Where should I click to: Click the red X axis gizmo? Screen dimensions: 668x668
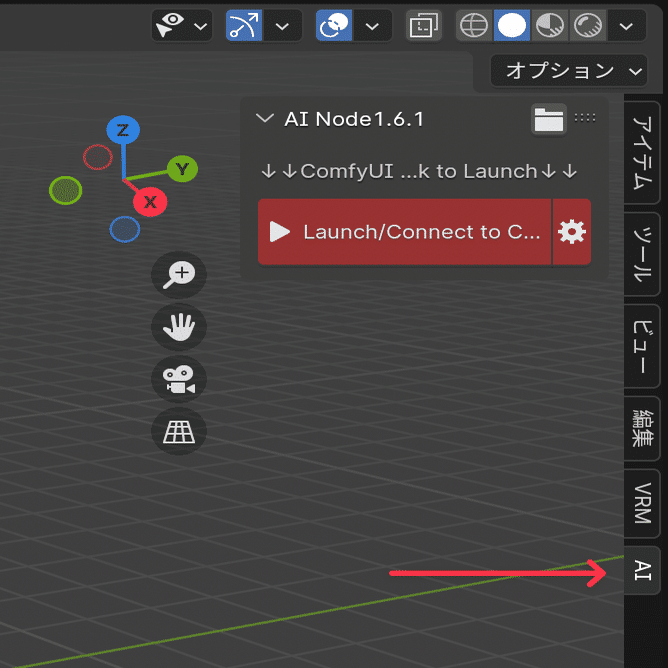click(150, 202)
